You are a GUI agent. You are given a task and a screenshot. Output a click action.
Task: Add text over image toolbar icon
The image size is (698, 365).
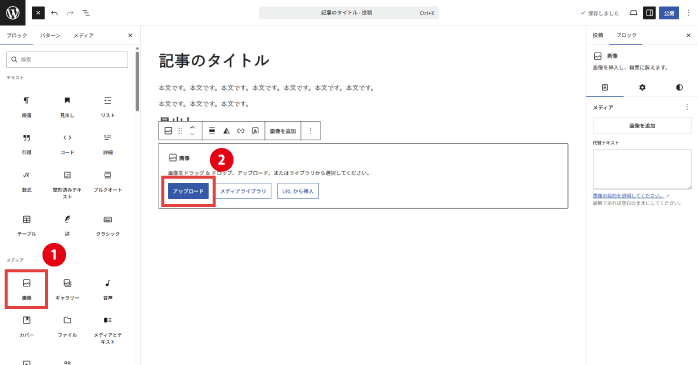255,131
